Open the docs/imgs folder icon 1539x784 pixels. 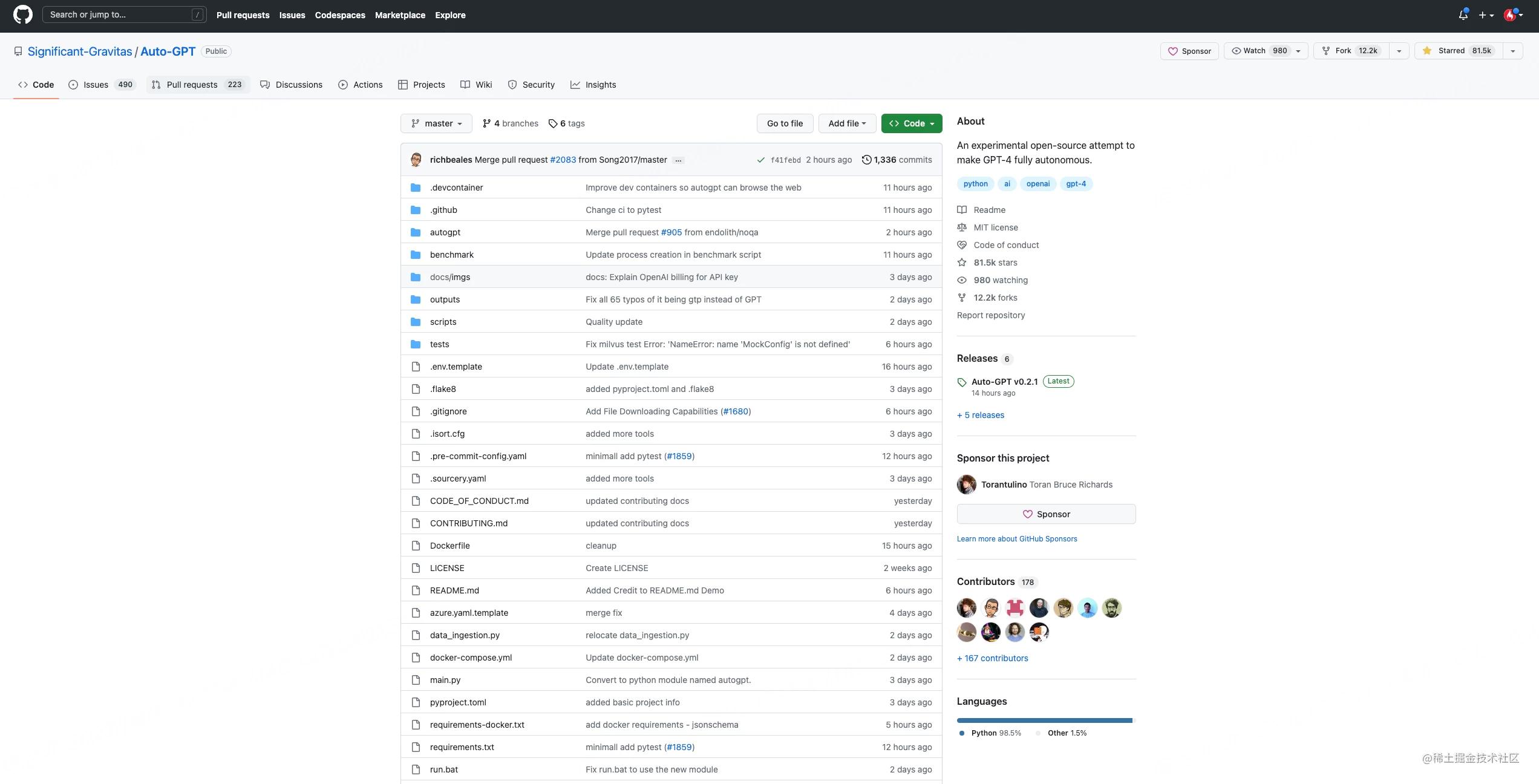point(416,277)
